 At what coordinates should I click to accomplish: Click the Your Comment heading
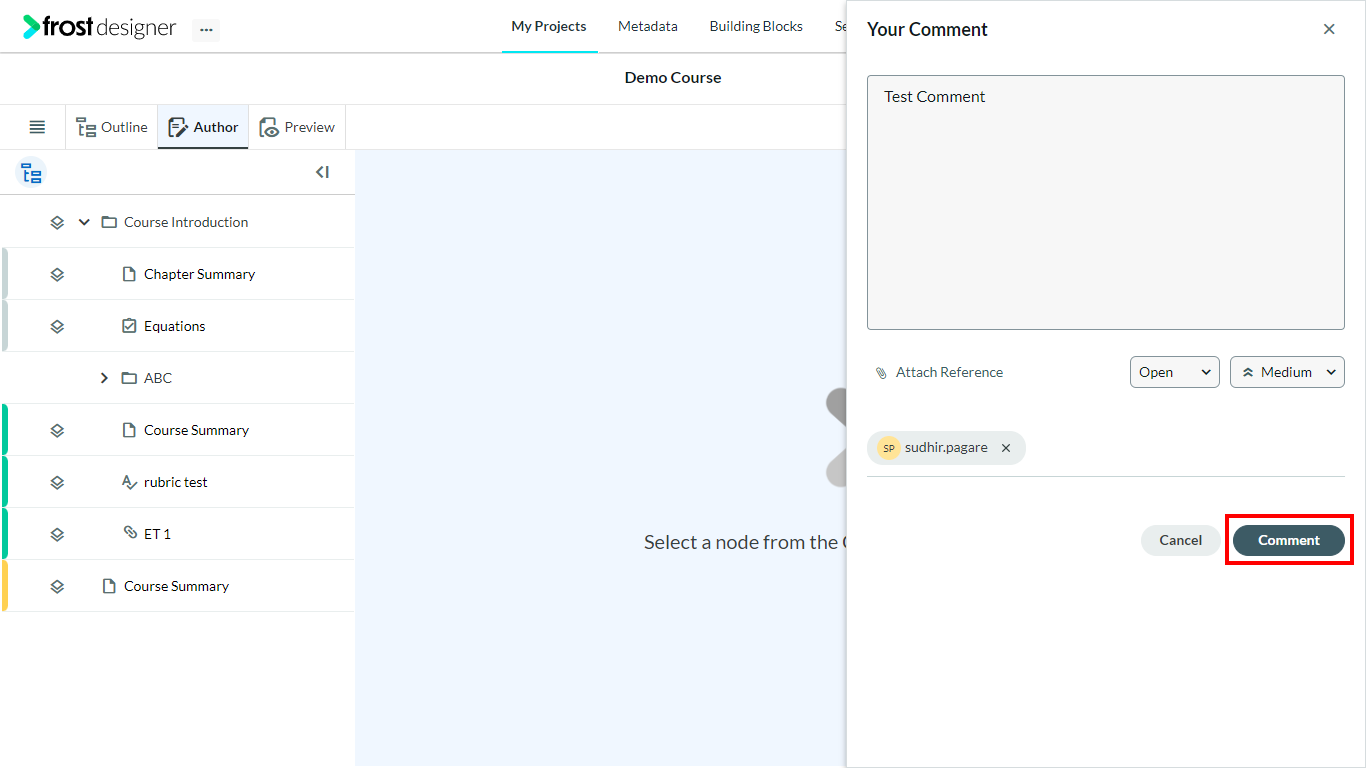pyautogui.click(x=927, y=29)
